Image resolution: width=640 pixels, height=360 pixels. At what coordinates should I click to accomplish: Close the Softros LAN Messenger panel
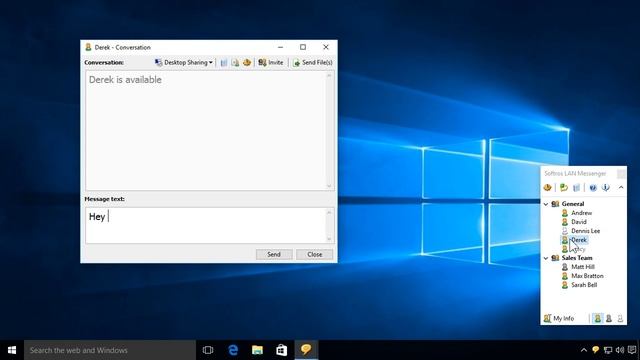tap(621, 173)
